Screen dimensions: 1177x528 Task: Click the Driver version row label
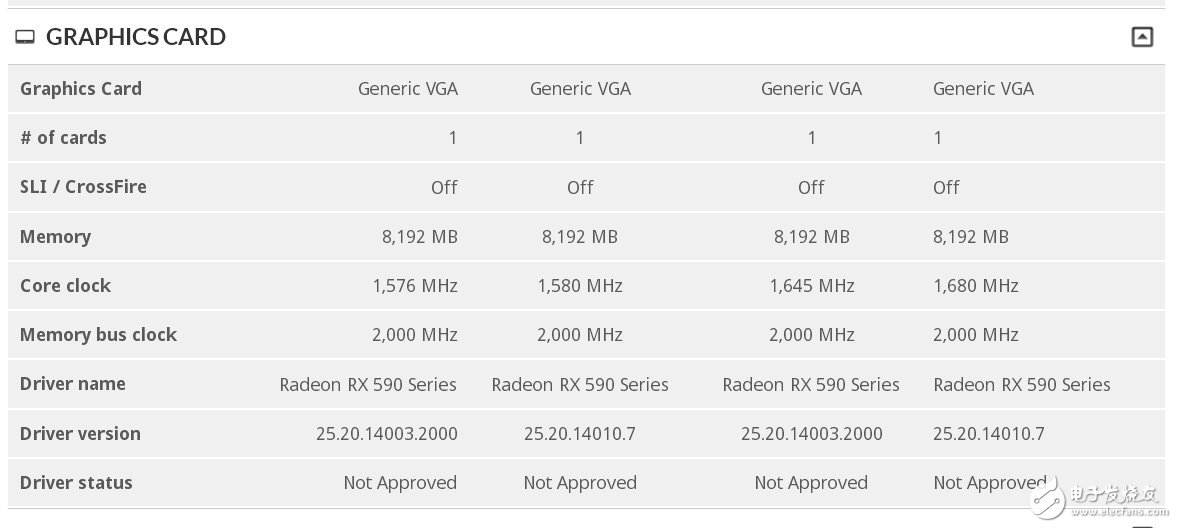(x=80, y=434)
